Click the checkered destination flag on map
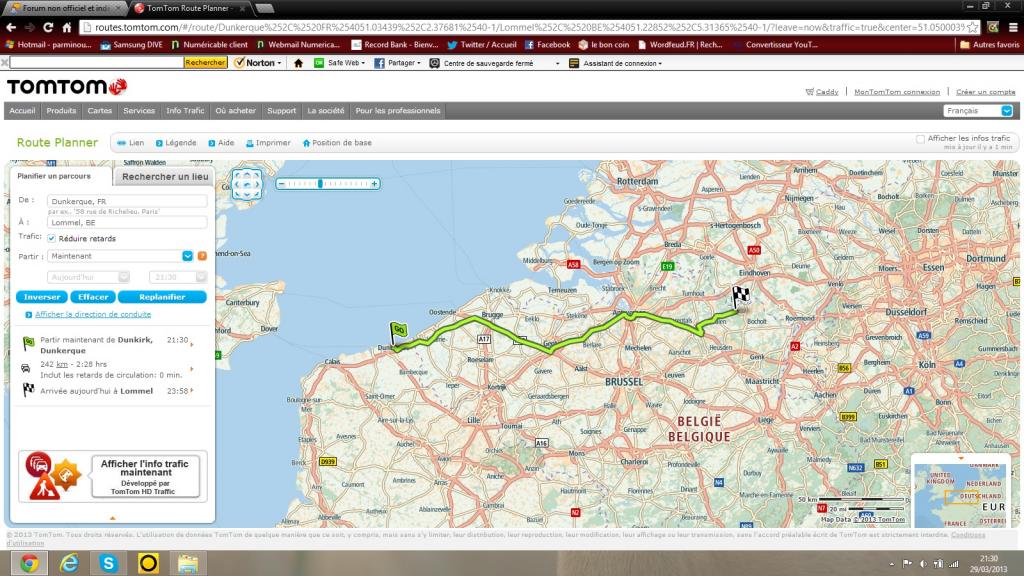This screenshot has height=576, width=1024. [740, 296]
